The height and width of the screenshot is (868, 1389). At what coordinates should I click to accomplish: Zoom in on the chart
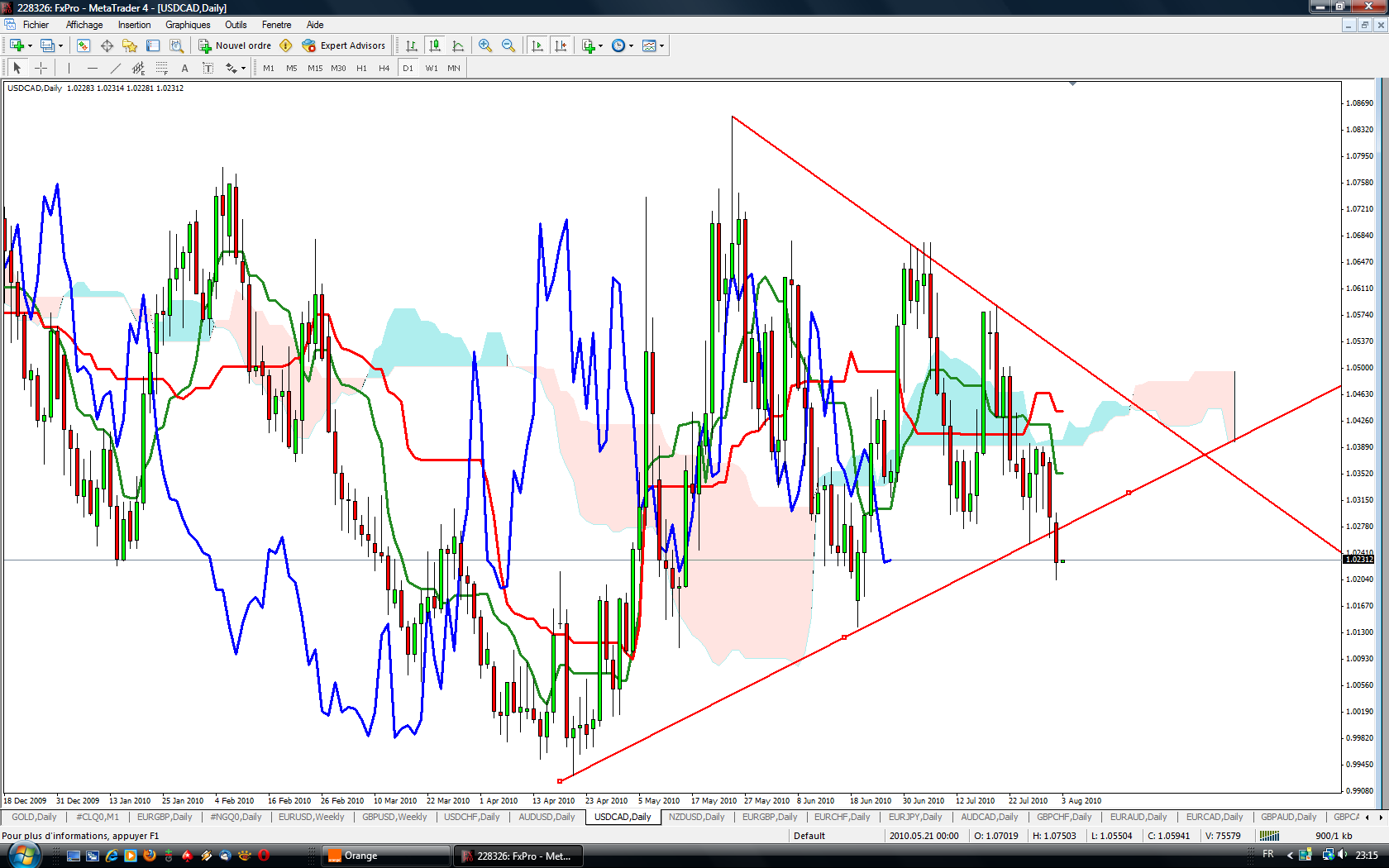(485, 45)
